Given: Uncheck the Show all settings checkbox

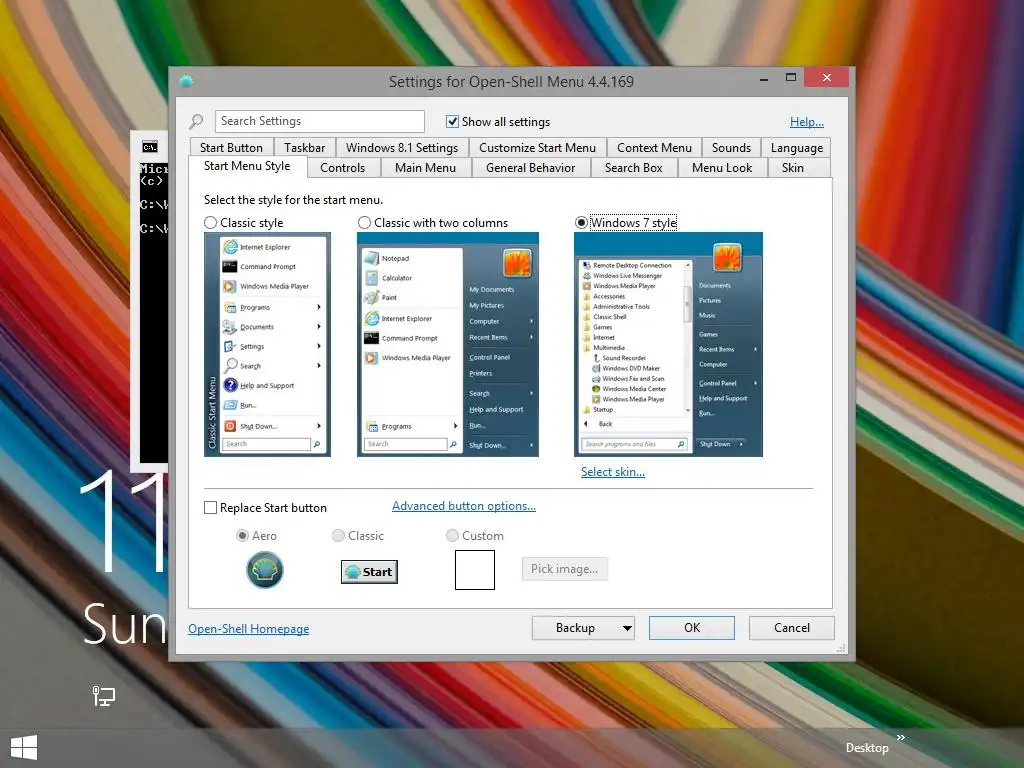Looking at the screenshot, I should click(452, 121).
